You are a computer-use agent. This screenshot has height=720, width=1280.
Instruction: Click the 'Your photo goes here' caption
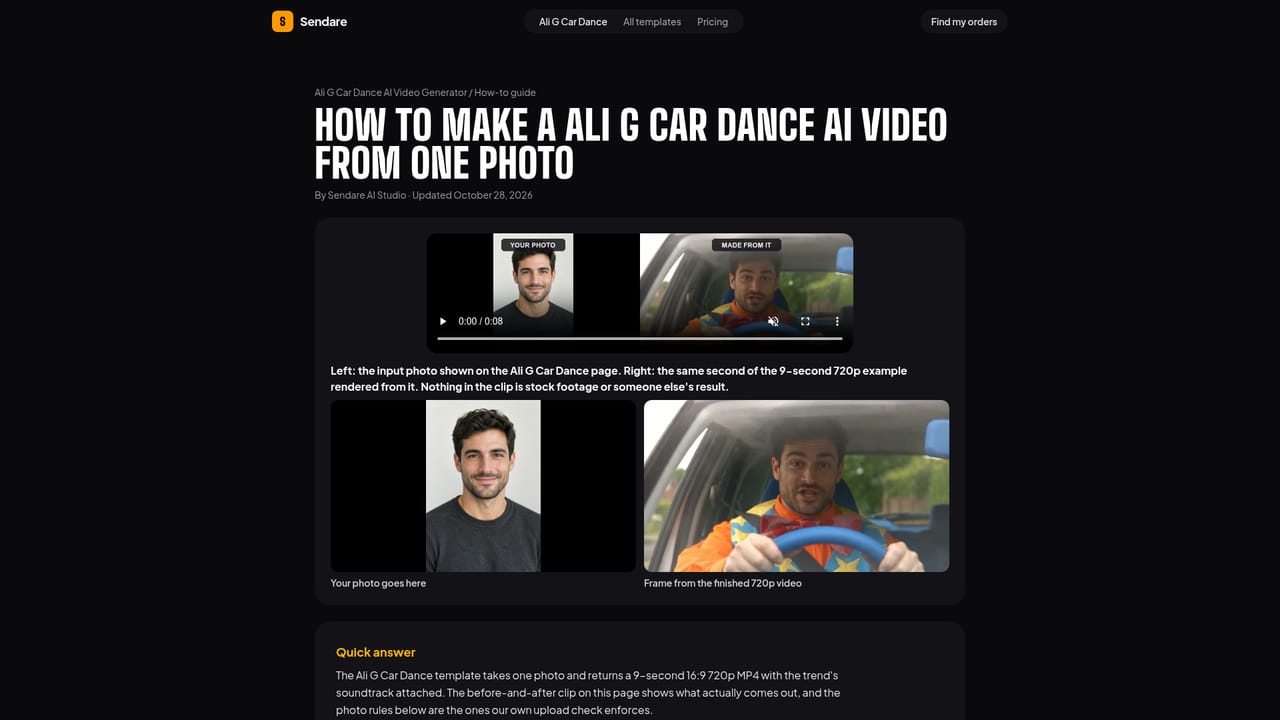(378, 583)
